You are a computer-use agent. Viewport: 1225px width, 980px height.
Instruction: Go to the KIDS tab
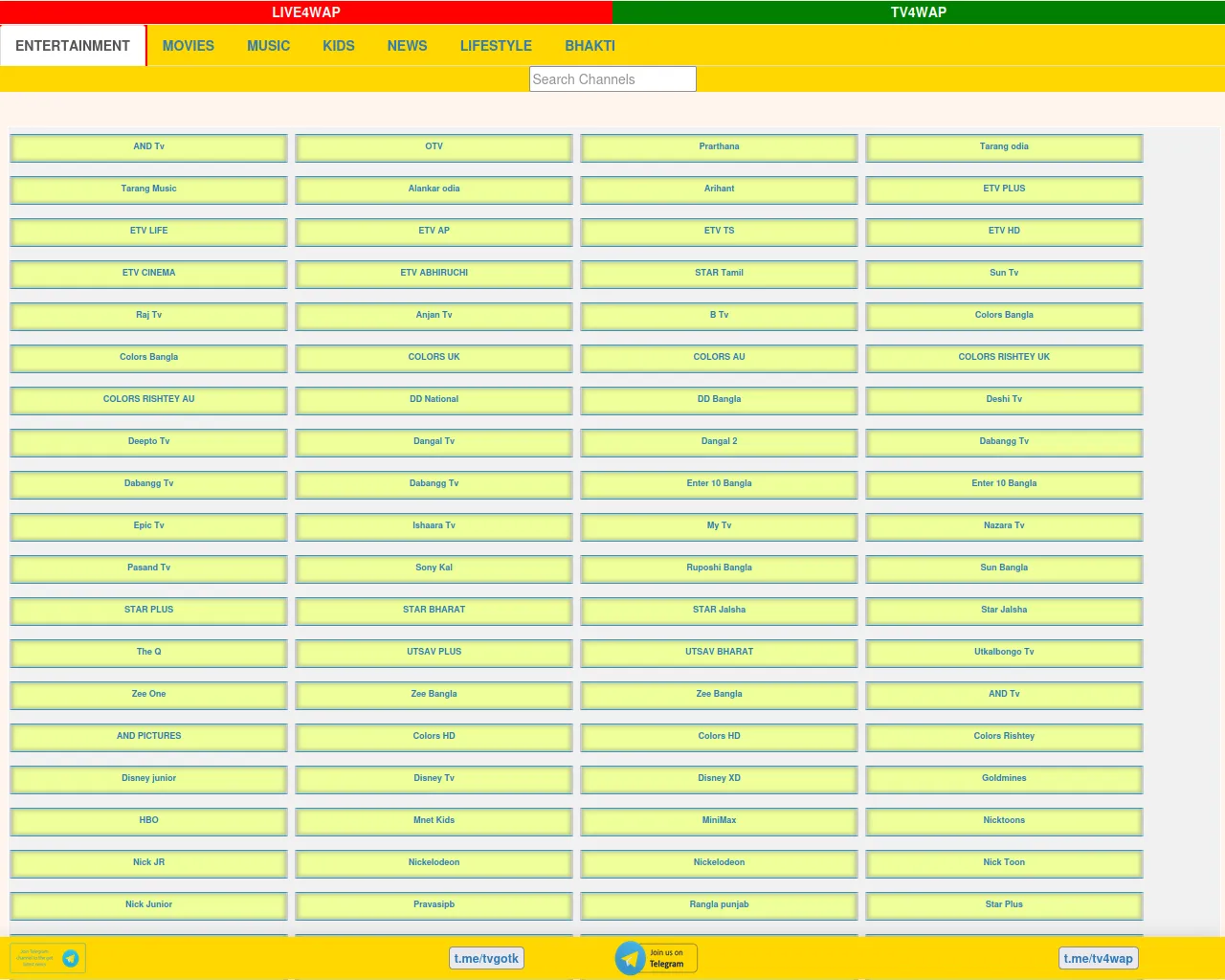coord(339,46)
